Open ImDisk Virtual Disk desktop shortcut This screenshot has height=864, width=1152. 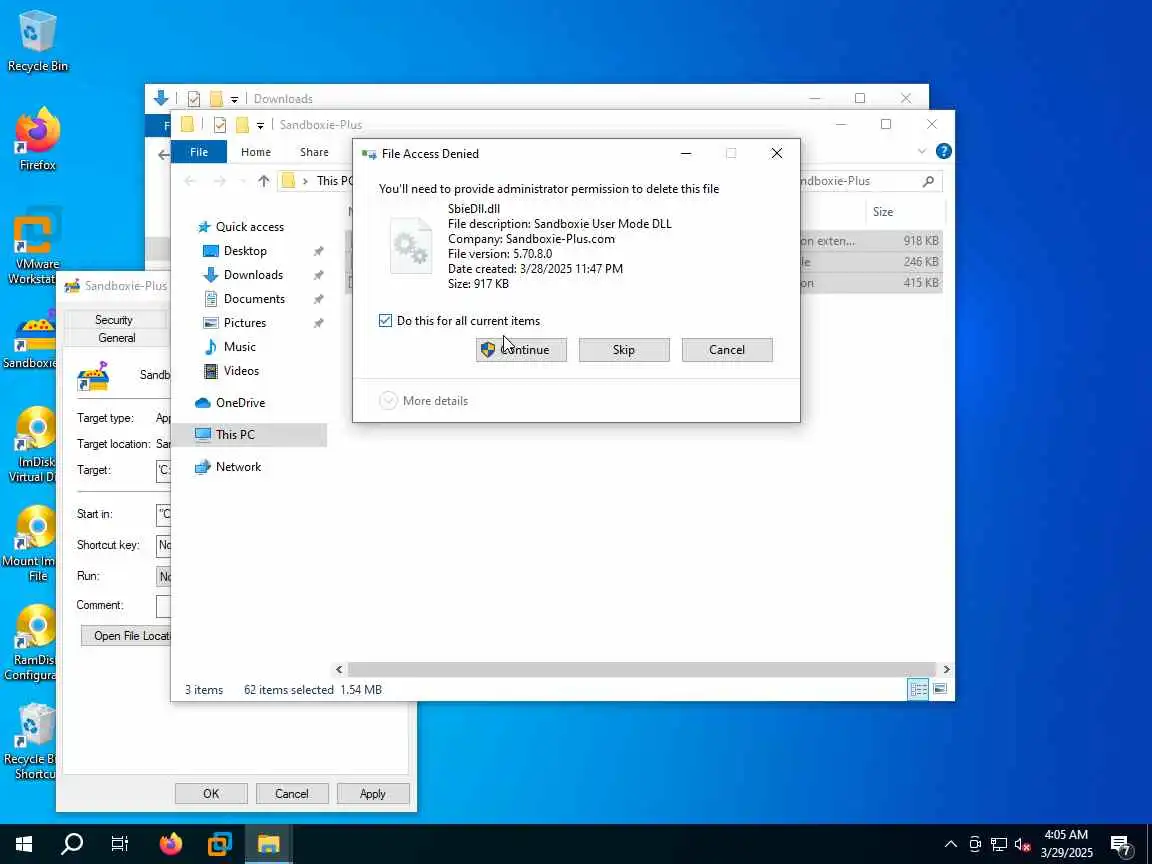coord(32,444)
